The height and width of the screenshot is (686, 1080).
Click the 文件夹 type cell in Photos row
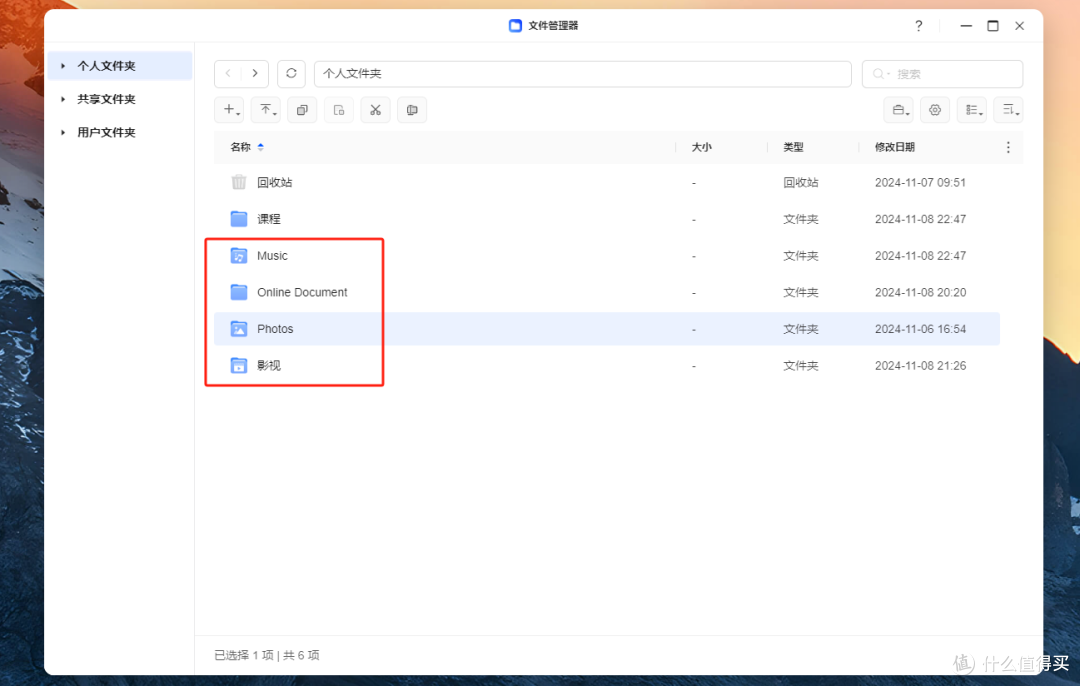(800, 329)
